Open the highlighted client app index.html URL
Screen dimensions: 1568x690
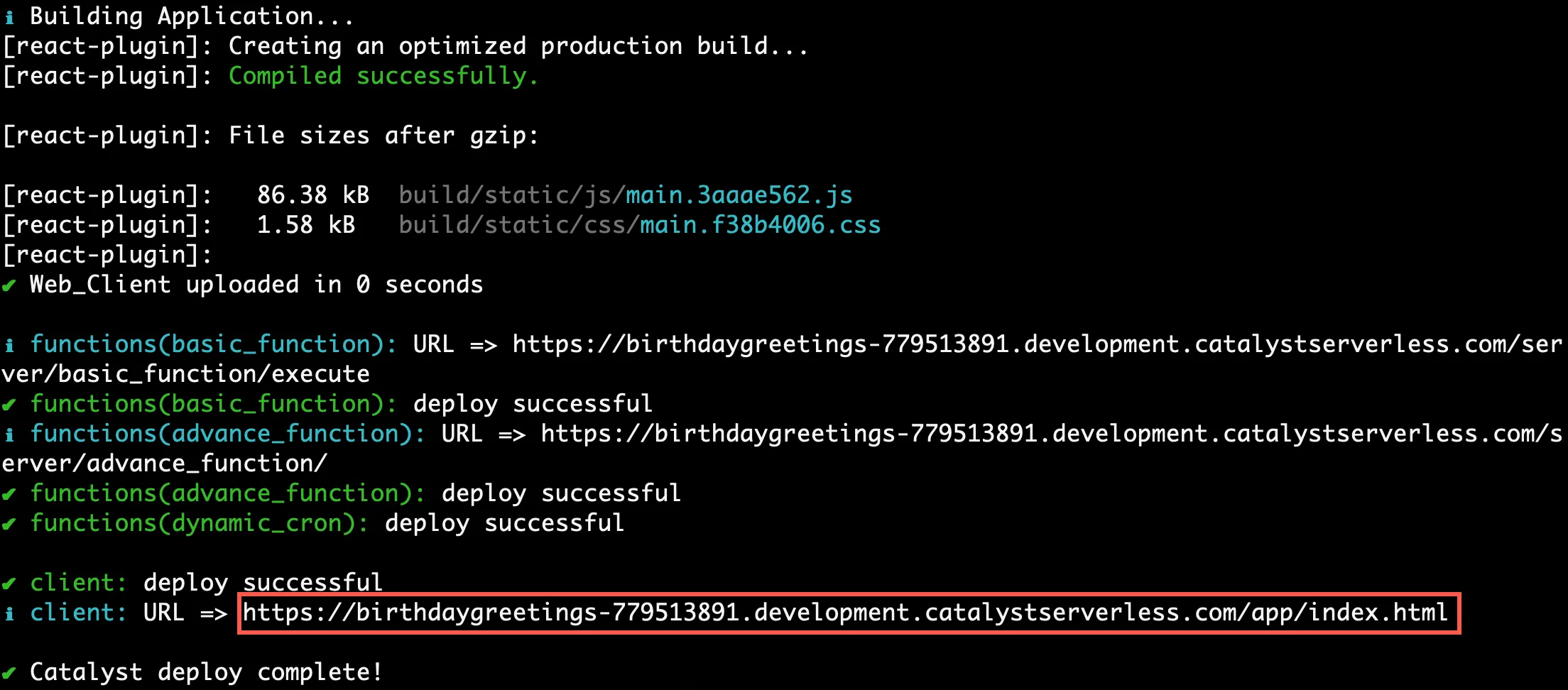click(845, 613)
